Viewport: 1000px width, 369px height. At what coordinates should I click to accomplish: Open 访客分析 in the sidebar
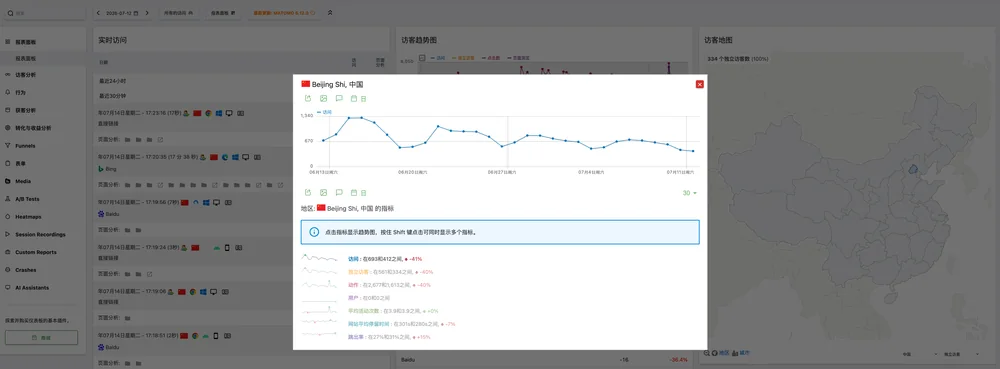pyautogui.click(x=43, y=75)
